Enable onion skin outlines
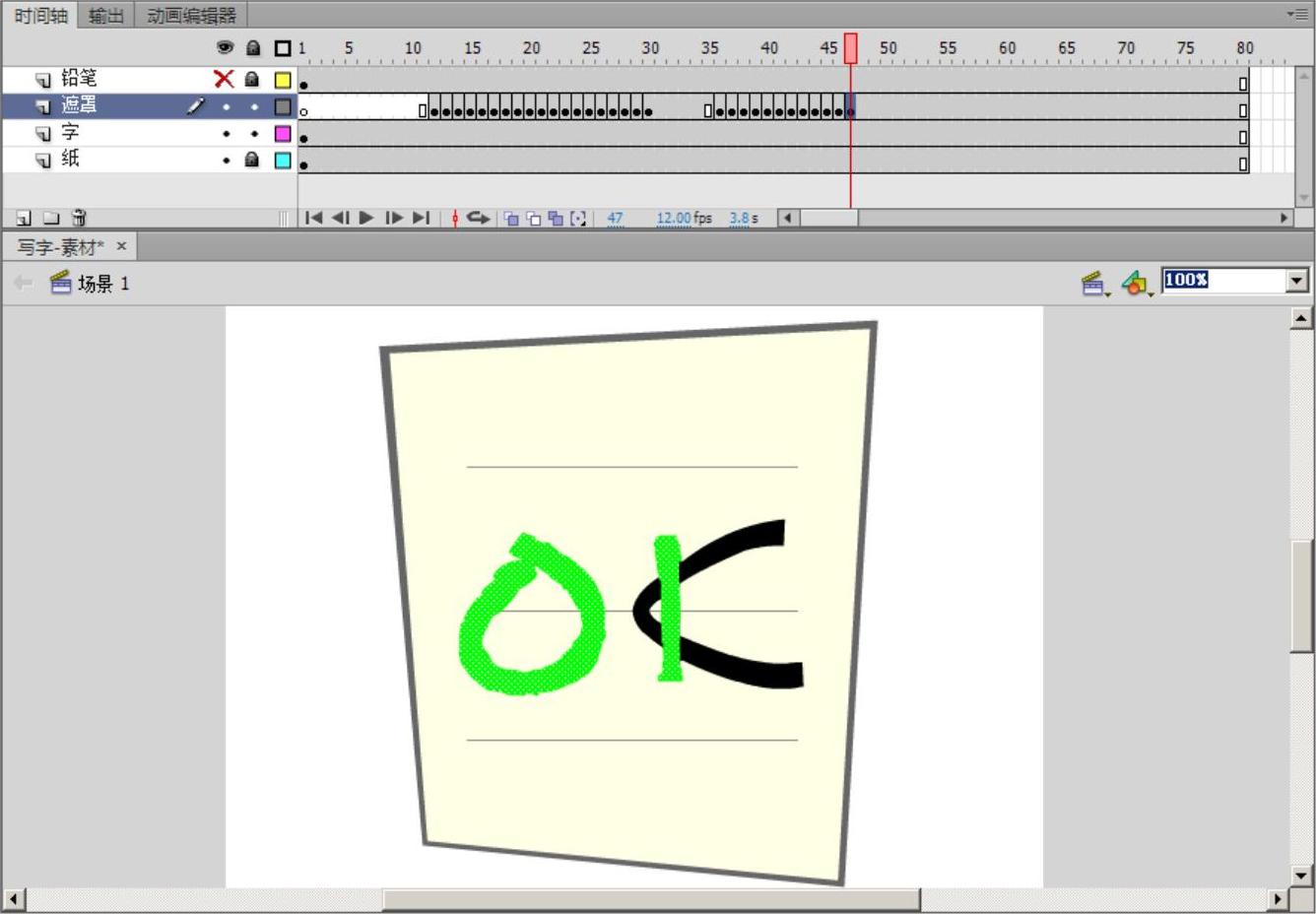 tap(533, 219)
